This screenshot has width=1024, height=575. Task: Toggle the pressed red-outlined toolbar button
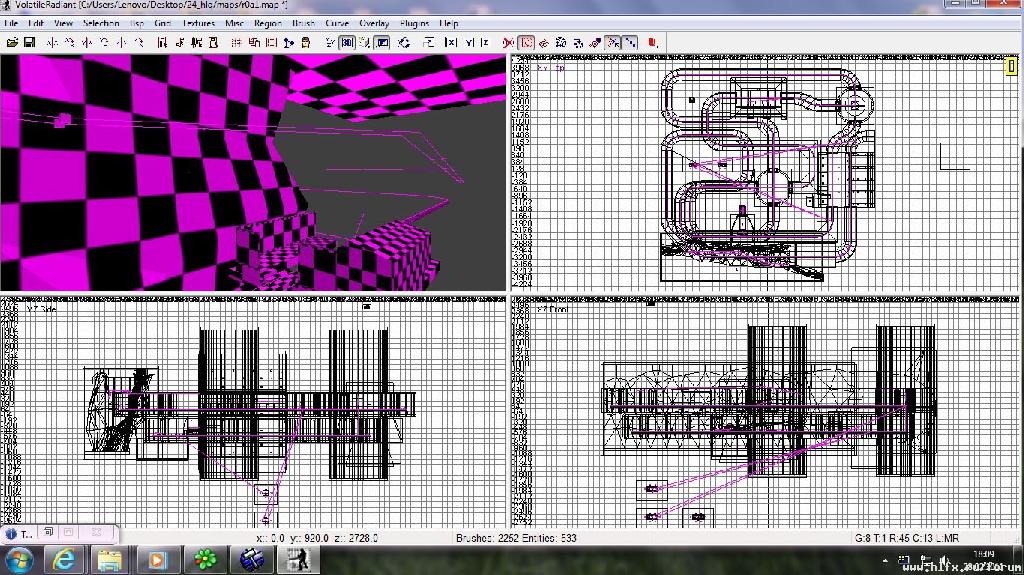[526, 43]
